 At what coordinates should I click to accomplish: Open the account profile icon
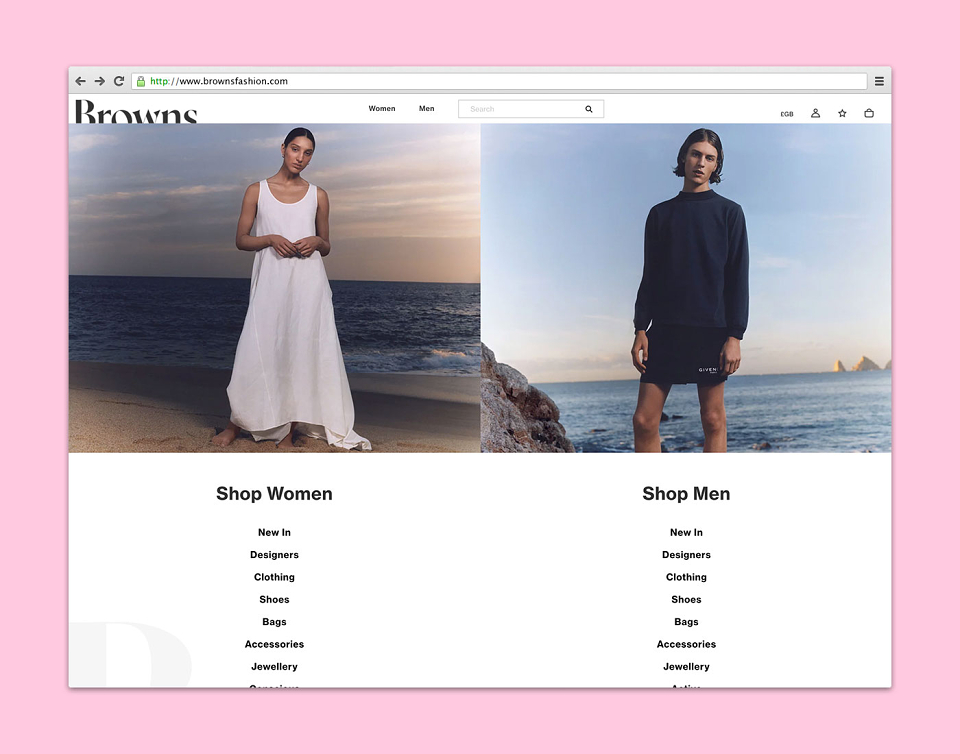816,113
